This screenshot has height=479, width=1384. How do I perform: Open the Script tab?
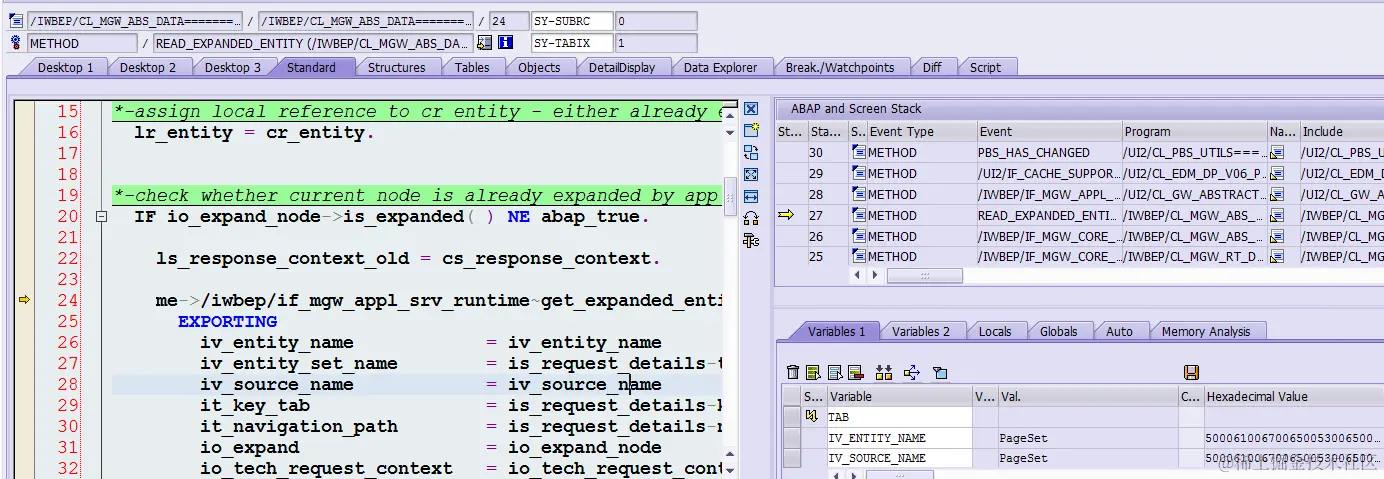tap(985, 67)
